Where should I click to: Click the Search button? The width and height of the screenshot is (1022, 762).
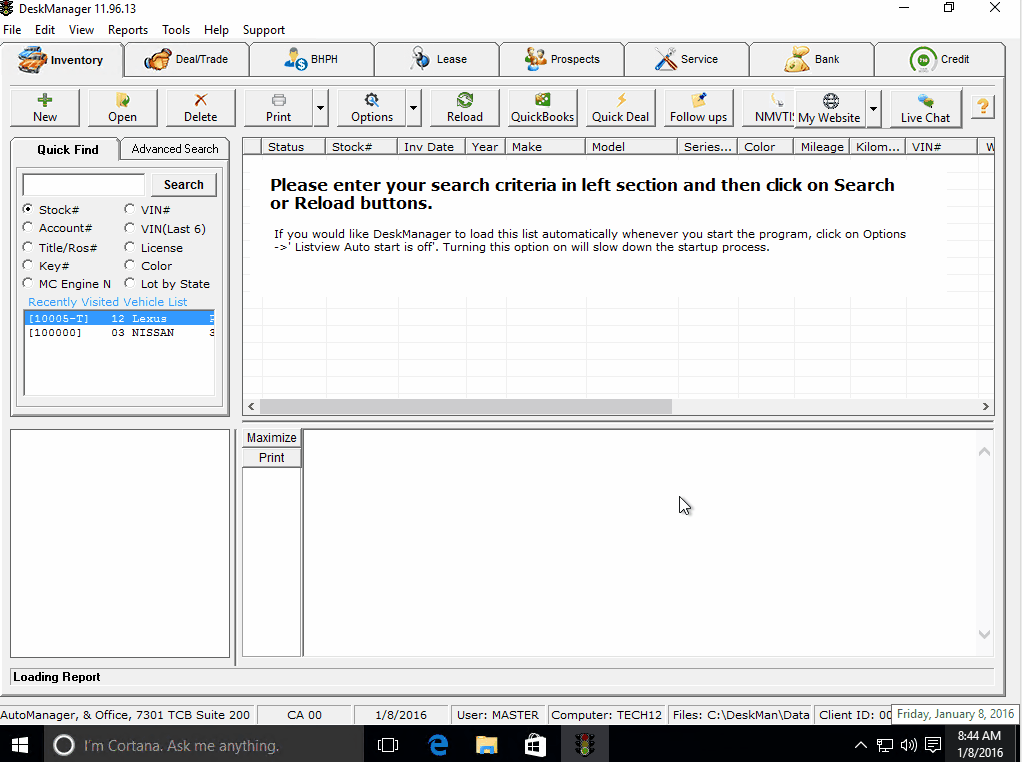click(184, 184)
